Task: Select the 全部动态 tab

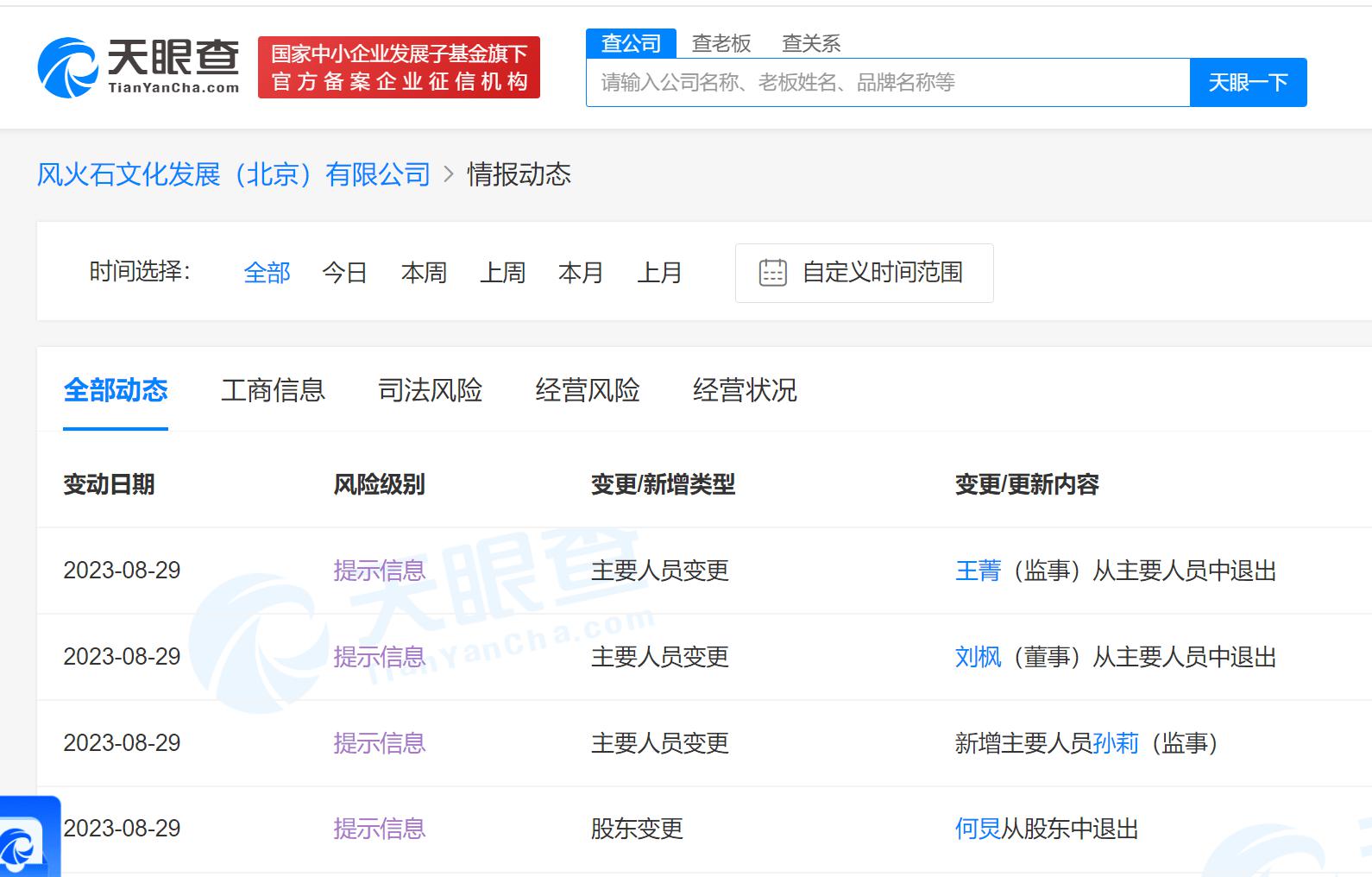Action: (116, 390)
